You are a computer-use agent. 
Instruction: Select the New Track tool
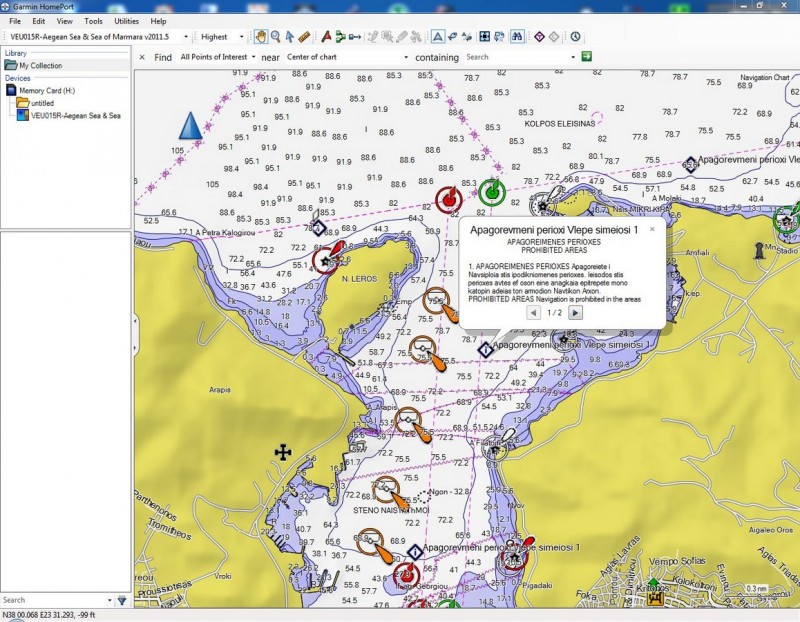[355, 37]
